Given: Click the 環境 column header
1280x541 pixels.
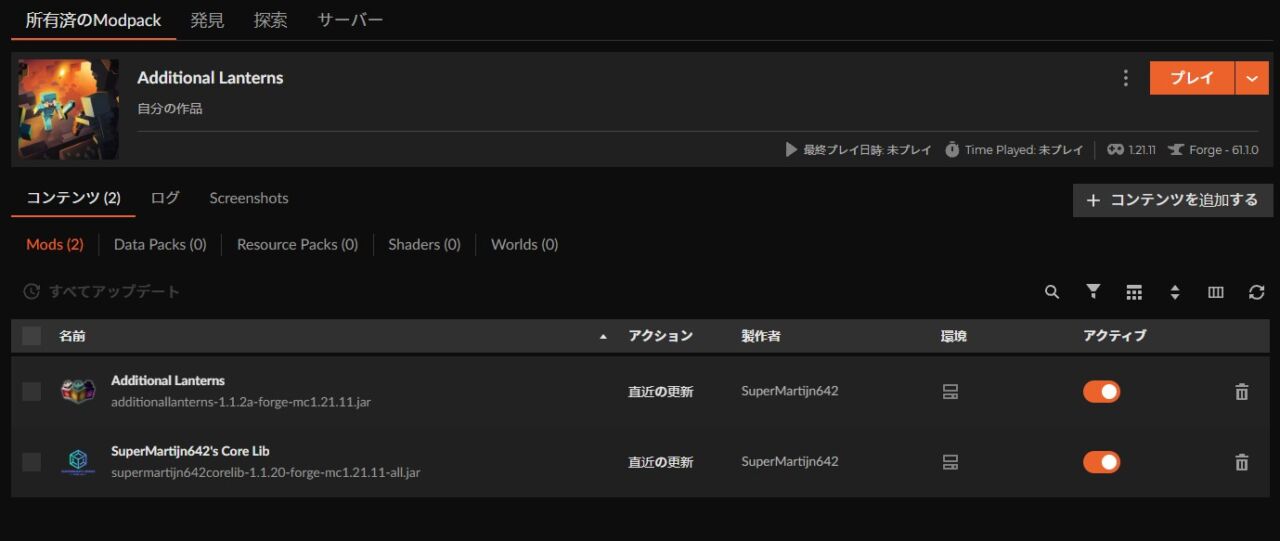Looking at the screenshot, I should tap(954, 336).
